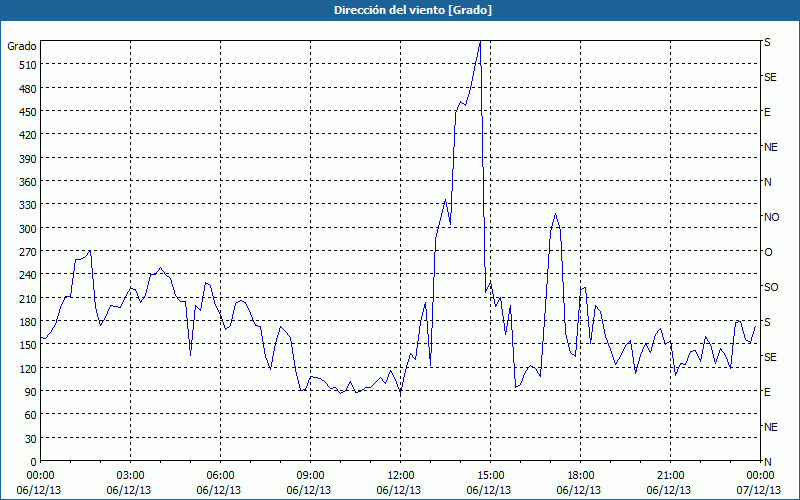Choose the 21:00 time axis label
Image resolution: width=800 pixels, height=500 pixels.
pos(670,476)
